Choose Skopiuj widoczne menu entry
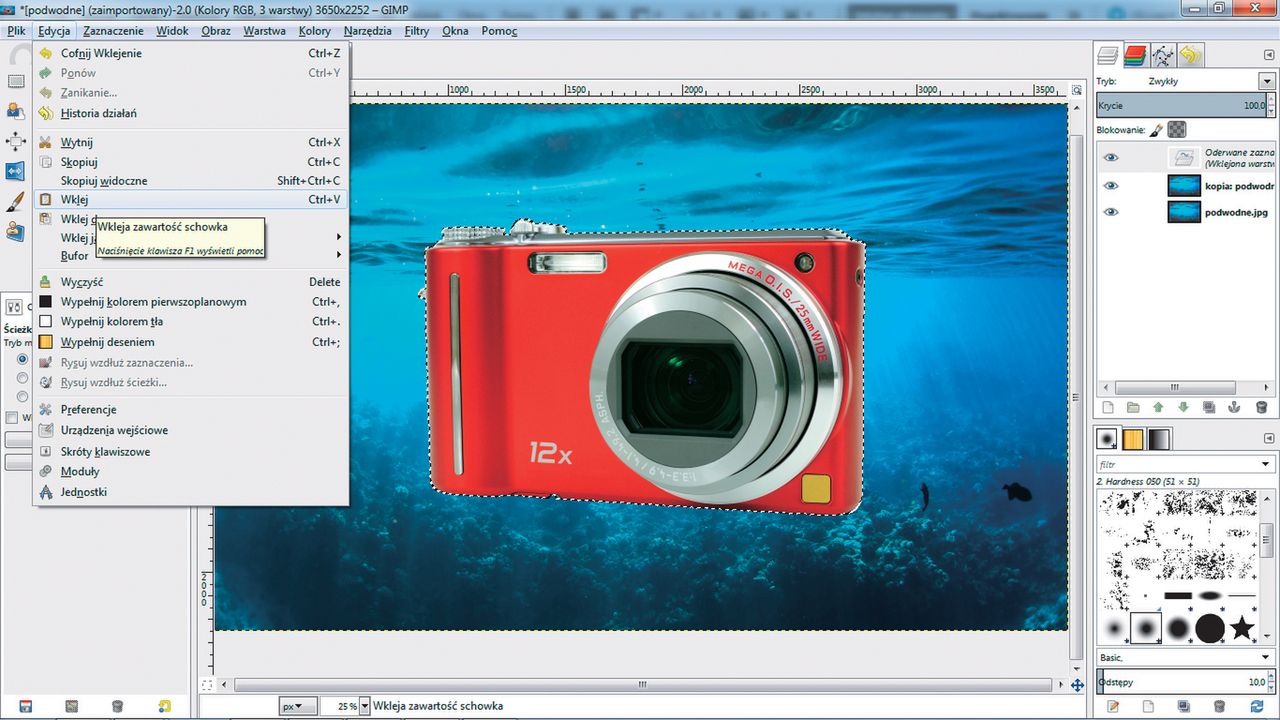Screen dimensions: 1280x720 [x=191, y=181]
